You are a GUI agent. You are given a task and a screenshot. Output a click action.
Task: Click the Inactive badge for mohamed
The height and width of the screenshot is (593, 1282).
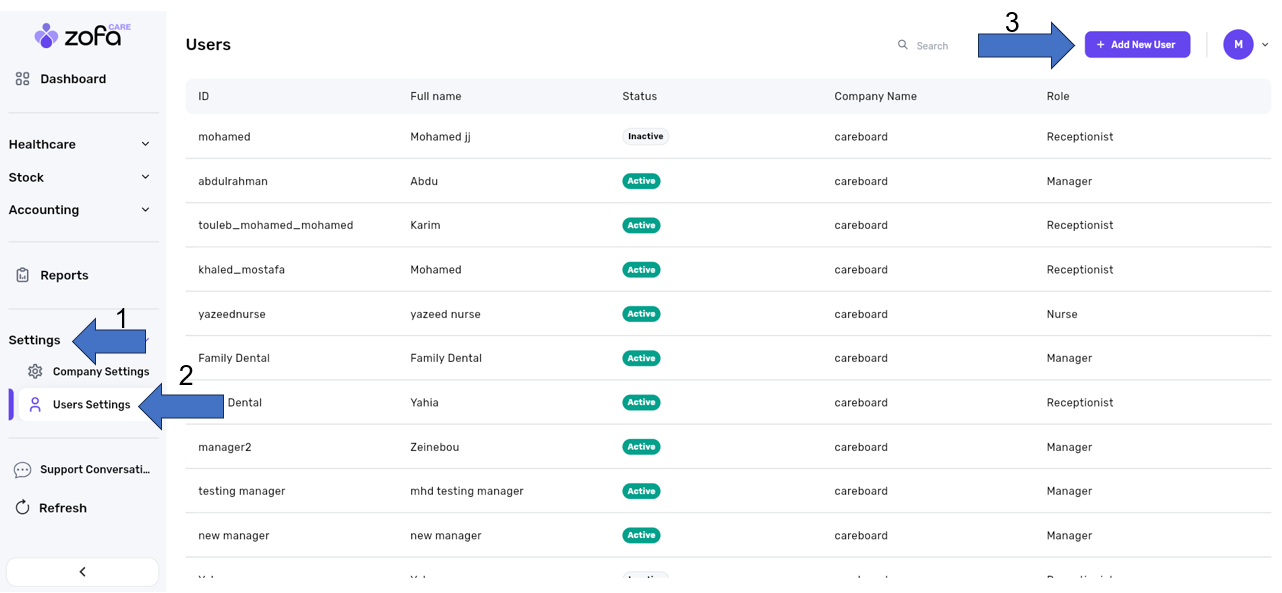pyautogui.click(x=645, y=136)
